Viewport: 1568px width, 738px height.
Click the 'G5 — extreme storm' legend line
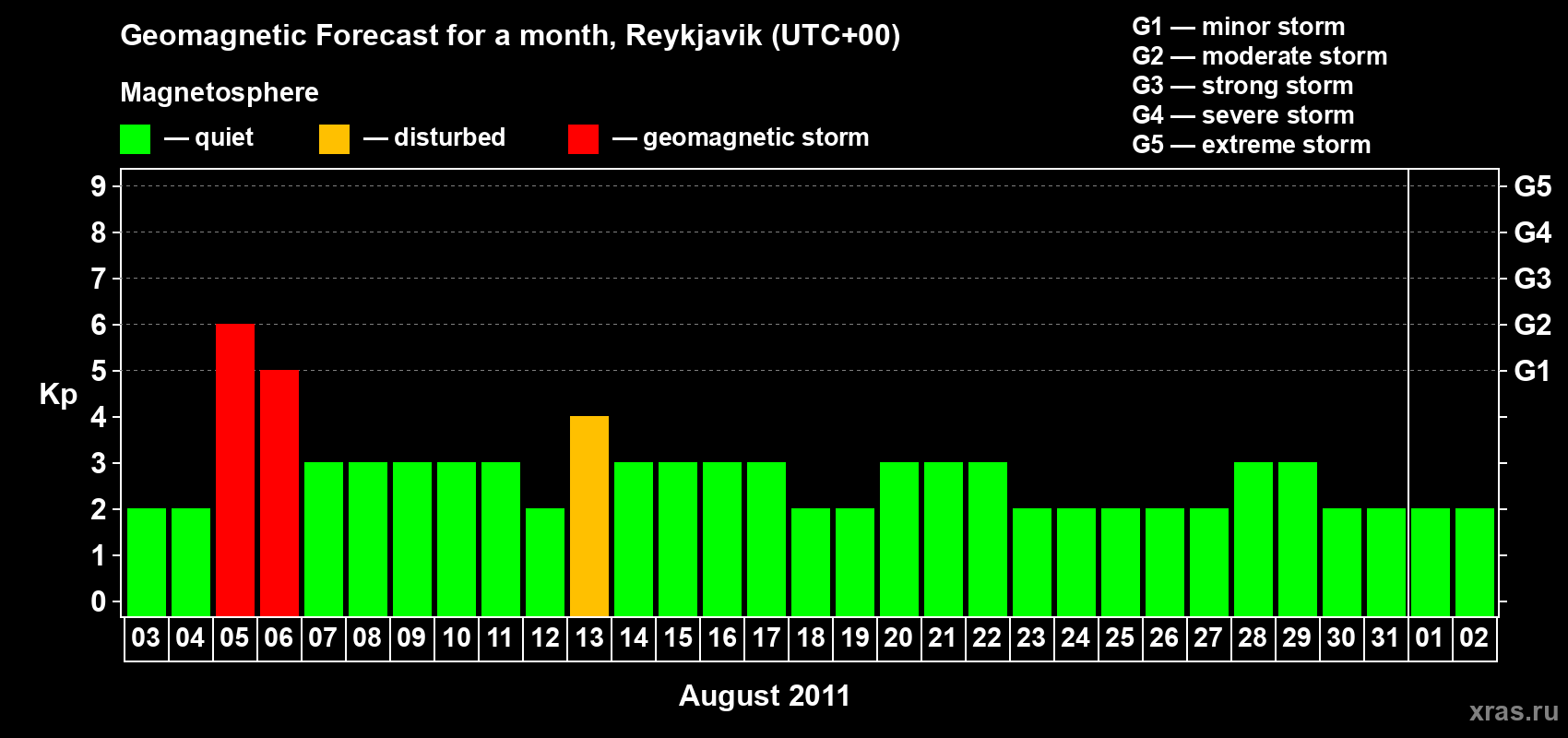[1252, 145]
